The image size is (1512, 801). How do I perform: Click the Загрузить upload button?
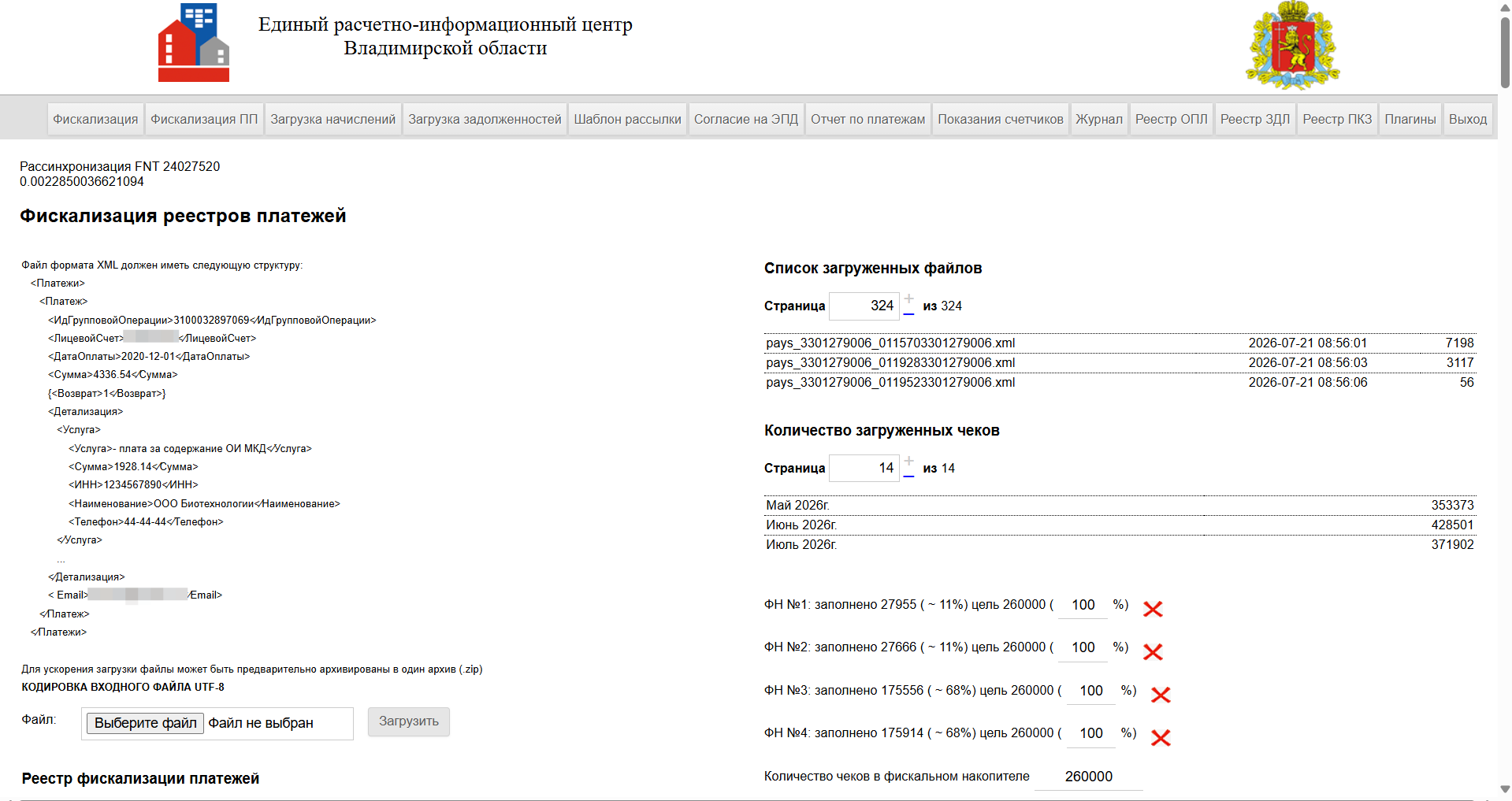409,721
